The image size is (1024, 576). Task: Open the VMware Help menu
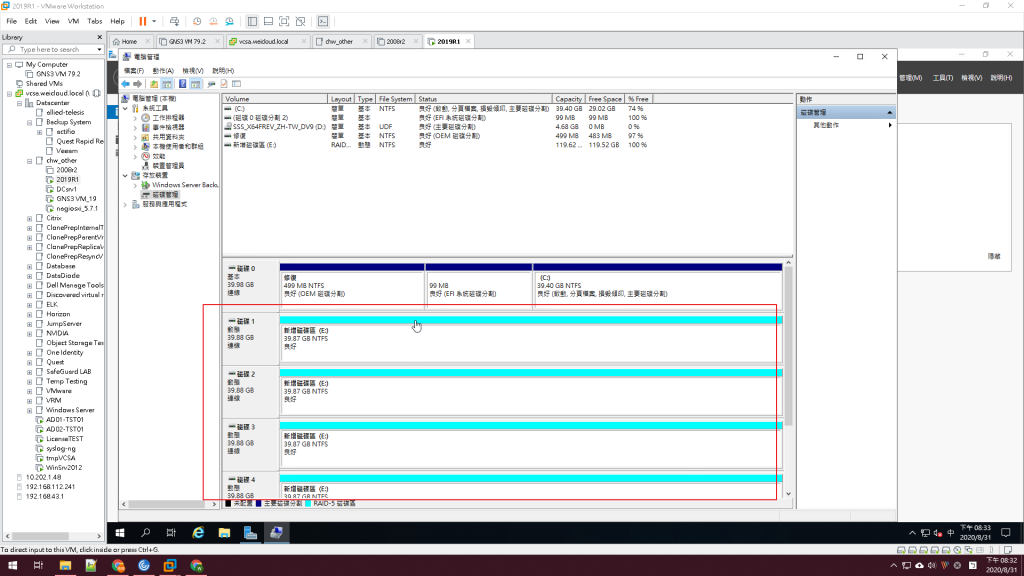coord(118,22)
